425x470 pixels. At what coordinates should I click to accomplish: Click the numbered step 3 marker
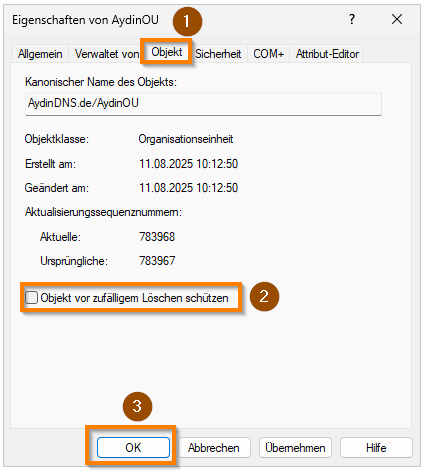point(137,406)
